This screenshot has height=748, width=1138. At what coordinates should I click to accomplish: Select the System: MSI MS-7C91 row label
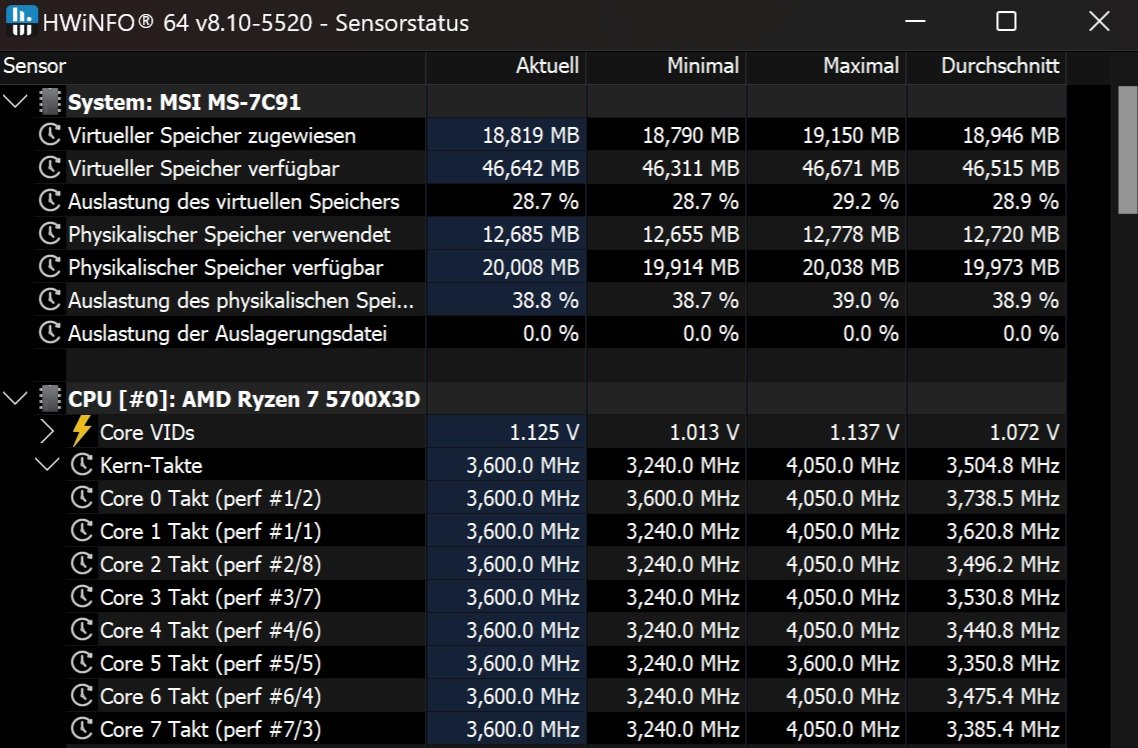pyautogui.click(x=184, y=102)
